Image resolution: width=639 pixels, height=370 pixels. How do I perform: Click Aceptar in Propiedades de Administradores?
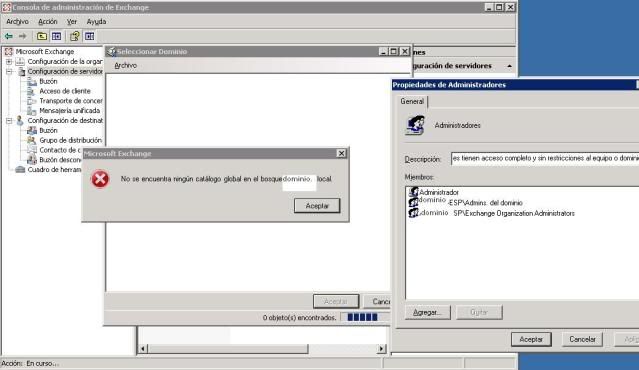(531, 339)
